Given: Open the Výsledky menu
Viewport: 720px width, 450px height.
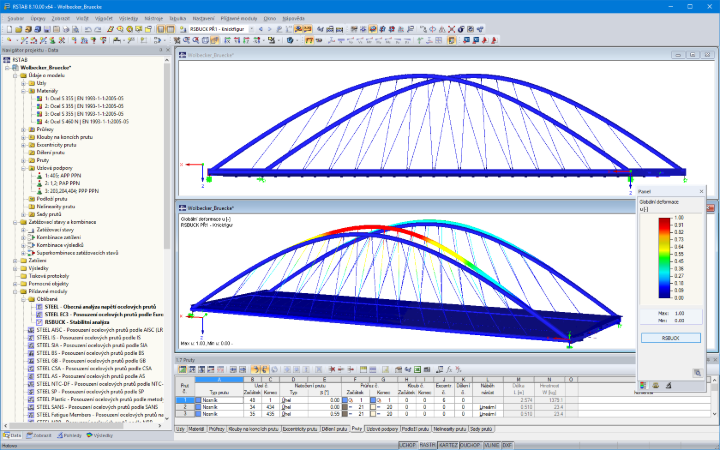Looking at the screenshot, I should (x=128, y=18).
